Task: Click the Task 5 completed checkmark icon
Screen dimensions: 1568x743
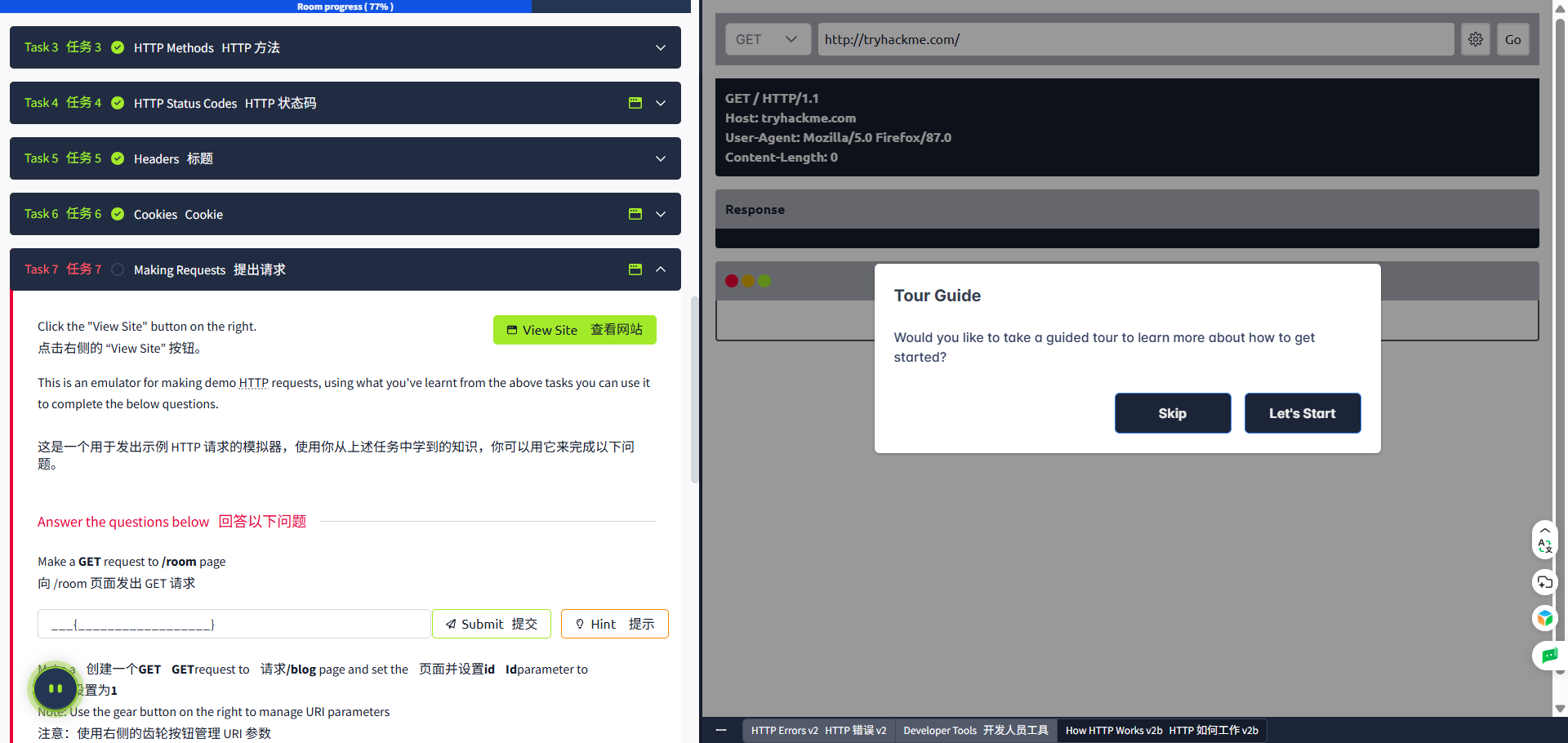Action: 118,158
